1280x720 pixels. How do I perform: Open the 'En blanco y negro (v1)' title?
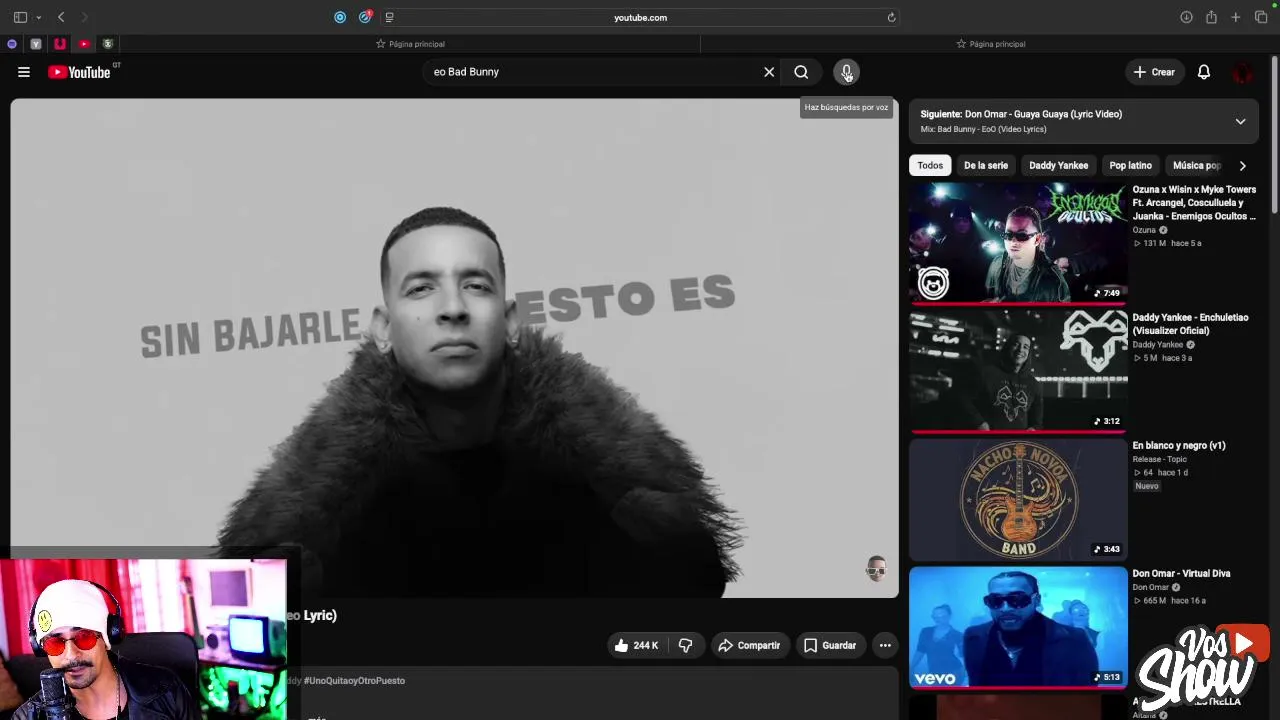pyautogui.click(x=1178, y=445)
